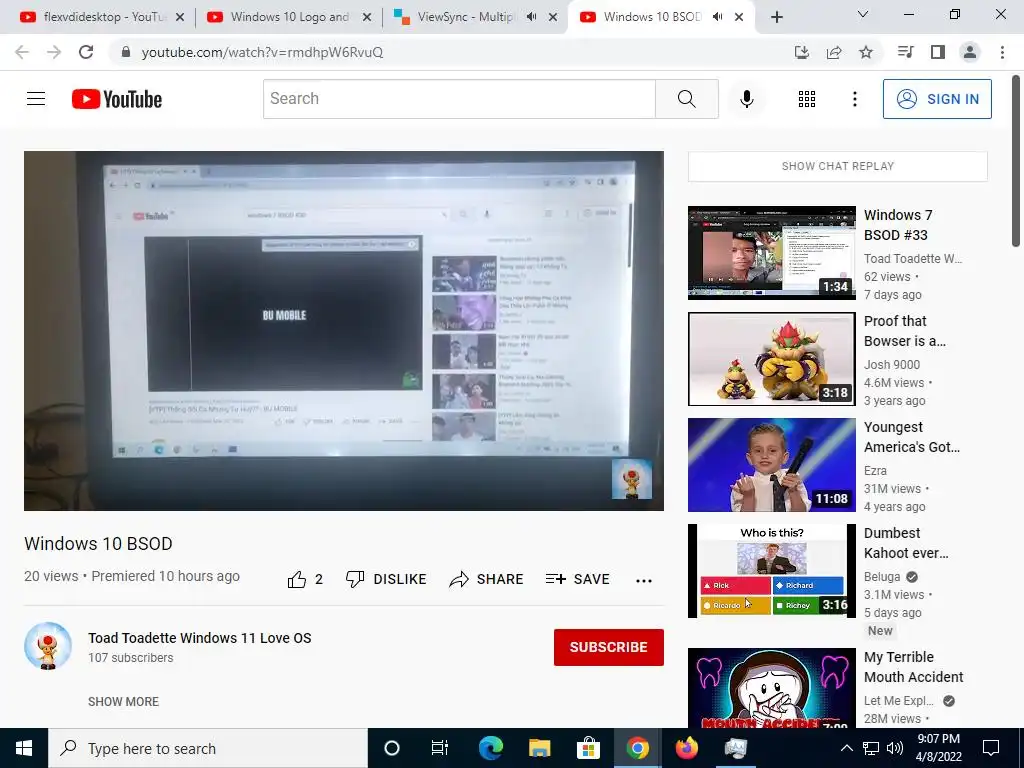The image size is (1024, 768).
Task: Mute the ViewSync tab audio icon
Action: [532, 17]
